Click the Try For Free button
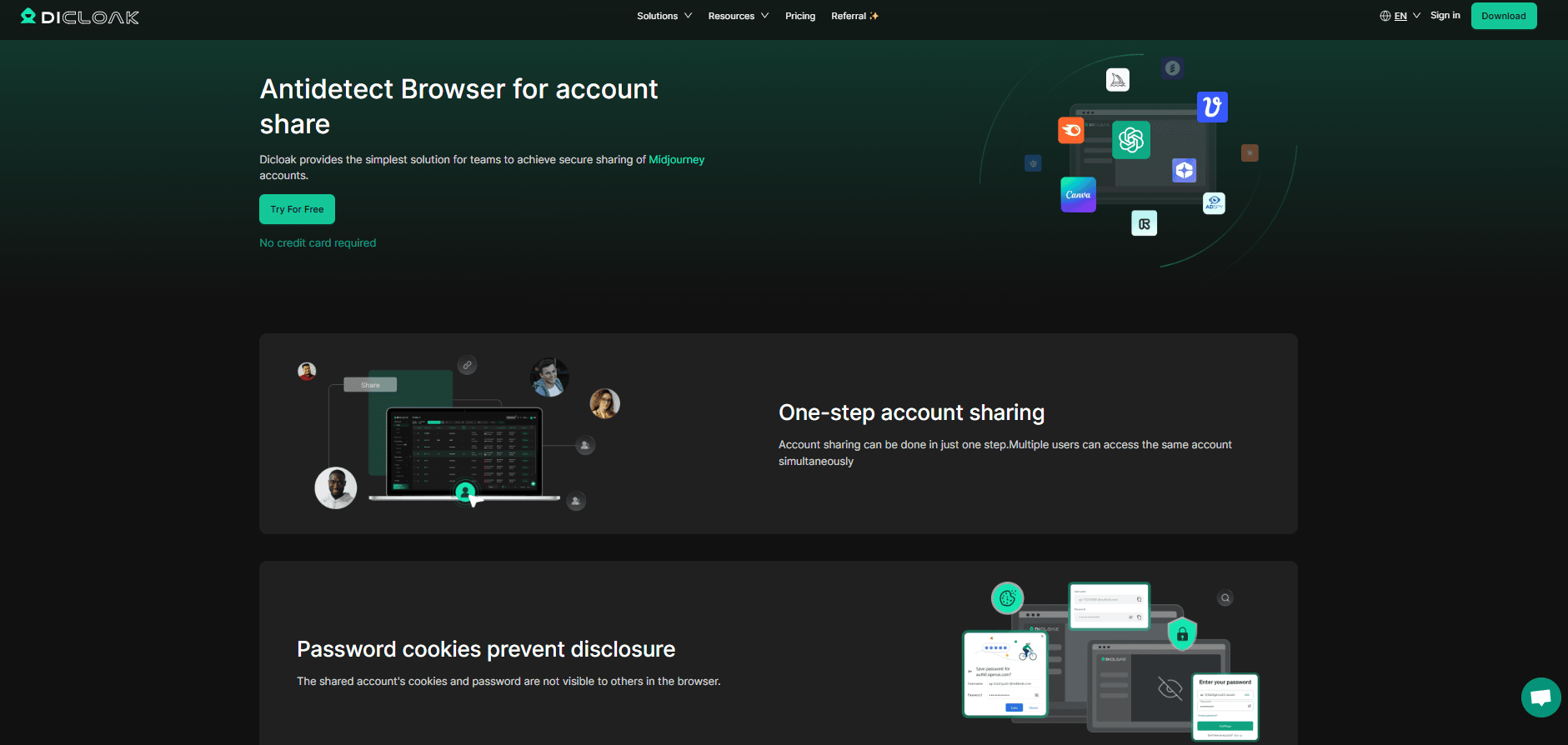The height and width of the screenshot is (745, 1568). click(x=297, y=209)
